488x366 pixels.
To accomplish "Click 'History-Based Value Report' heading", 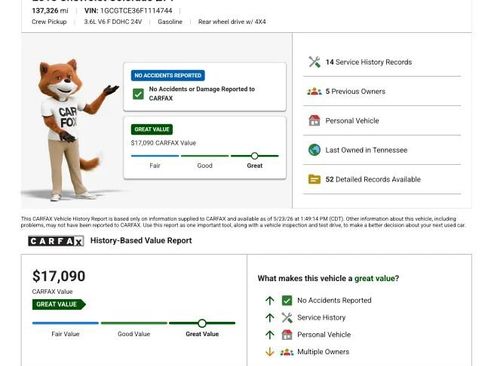I will 141,241.
